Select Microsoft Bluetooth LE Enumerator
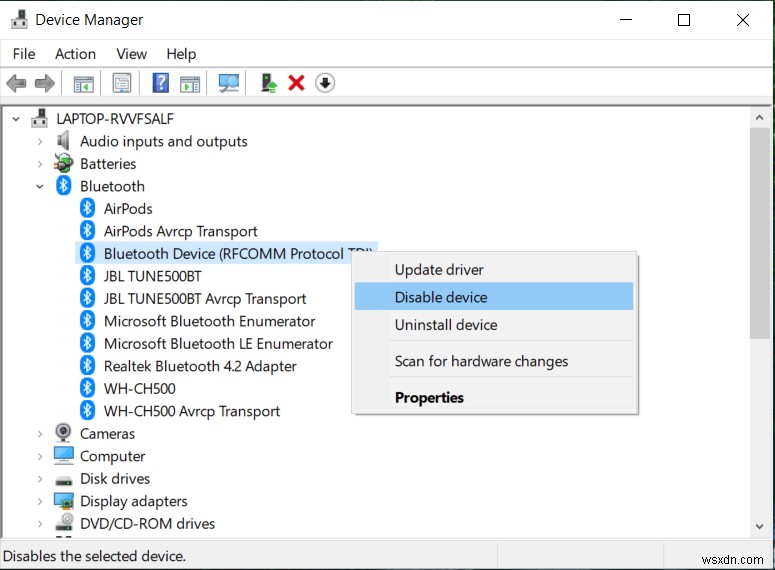The height and width of the screenshot is (570, 775). point(218,344)
